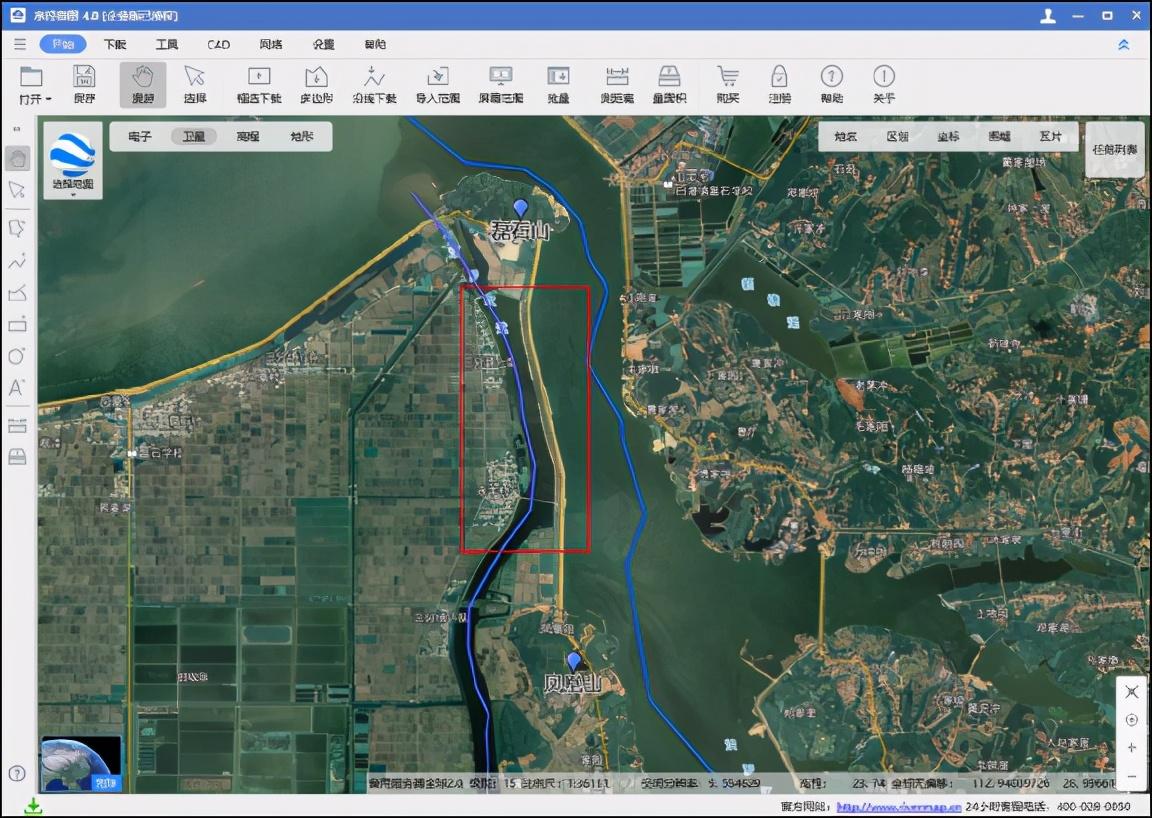Follow the website link in the status bar
The width and height of the screenshot is (1152, 818).
[x=899, y=807]
